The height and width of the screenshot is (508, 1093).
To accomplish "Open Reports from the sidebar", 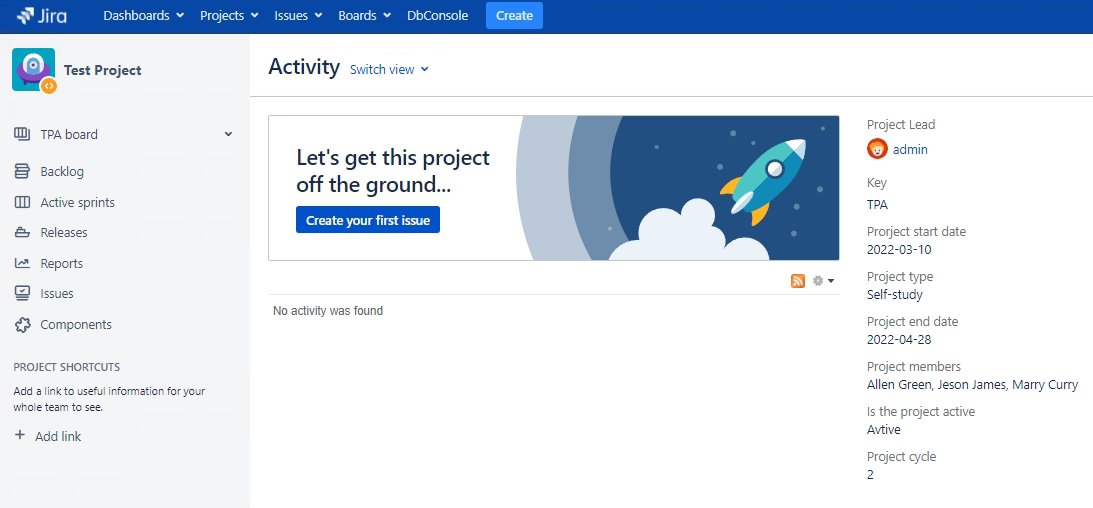I will (x=61, y=263).
